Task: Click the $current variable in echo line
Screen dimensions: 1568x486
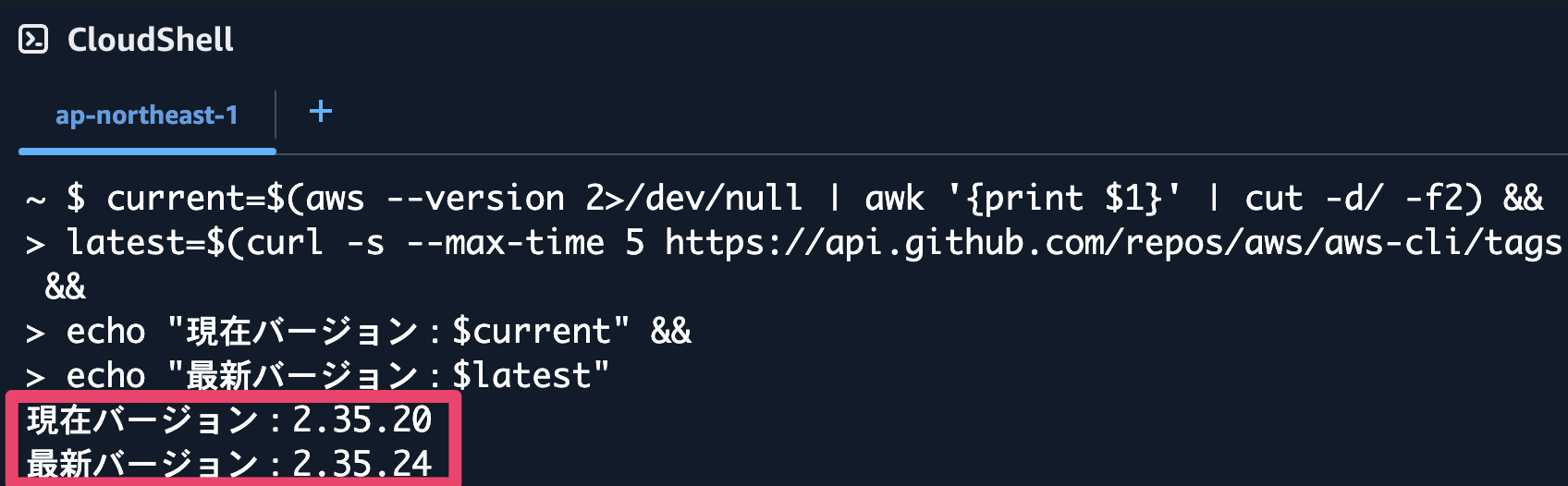Action: pos(532,331)
